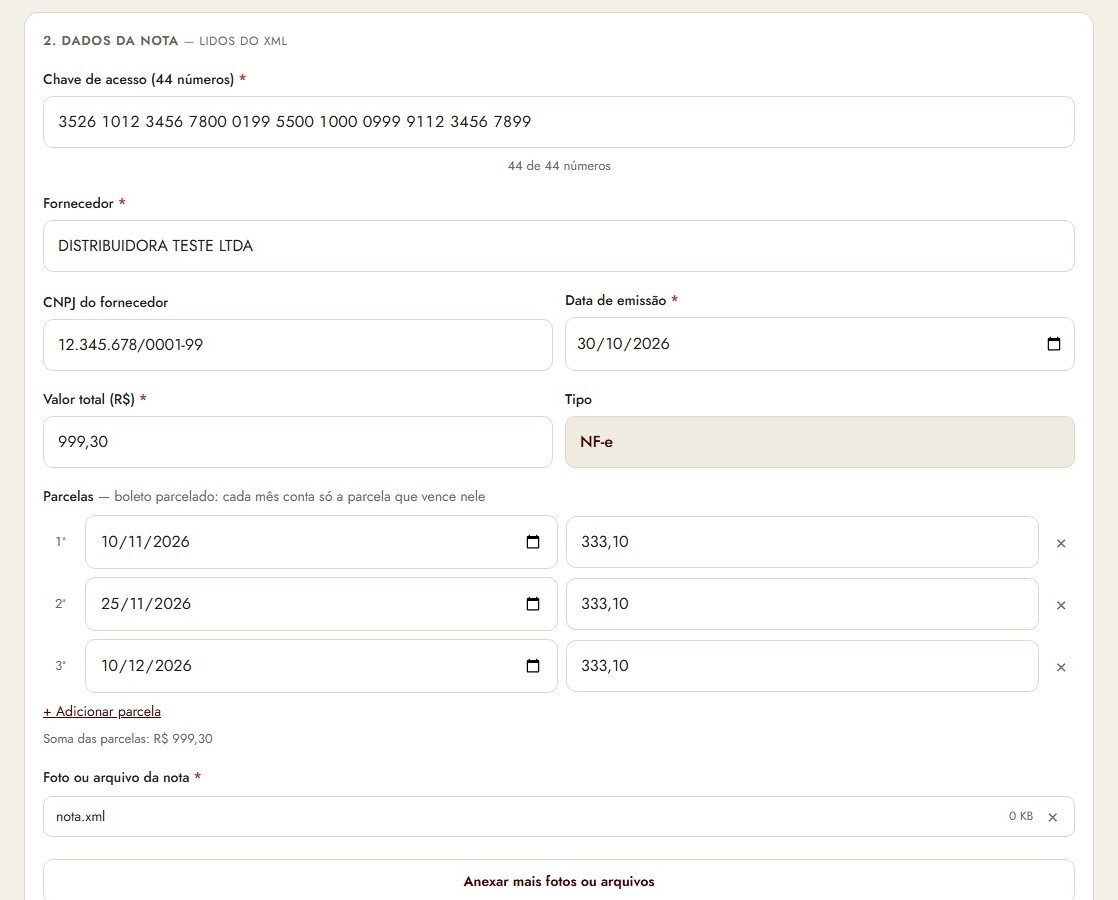Edit the CNPJ do fornecedor field
The width and height of the screenshot is (1118, 900).
coord(298,345)
